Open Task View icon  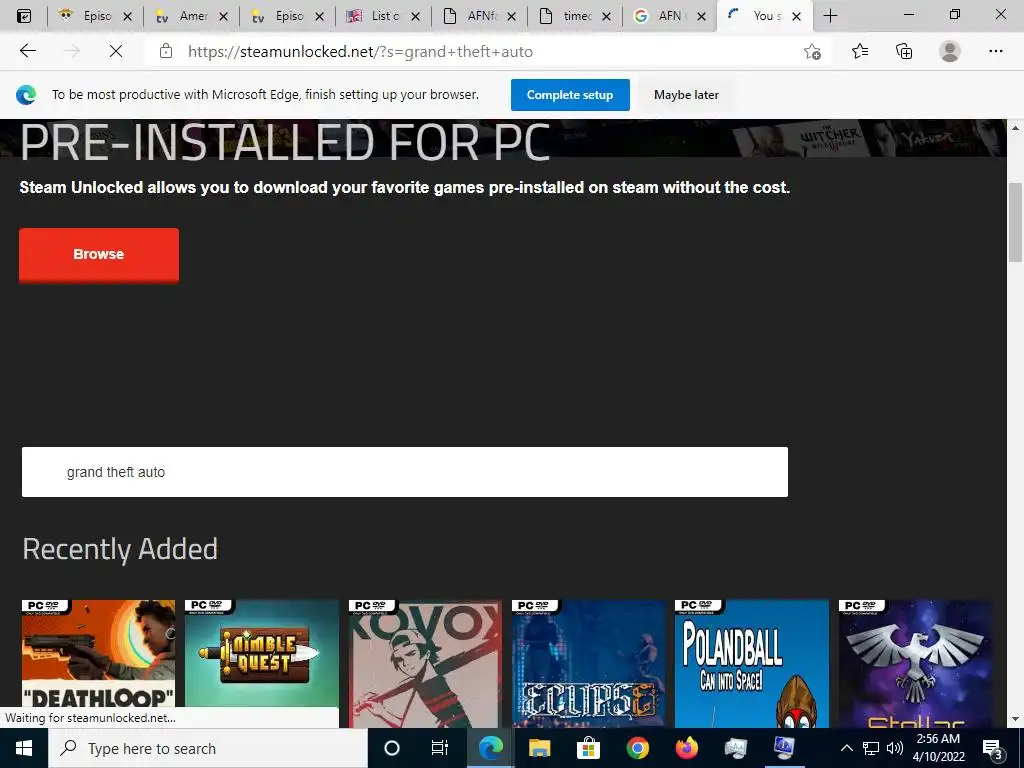440,748
